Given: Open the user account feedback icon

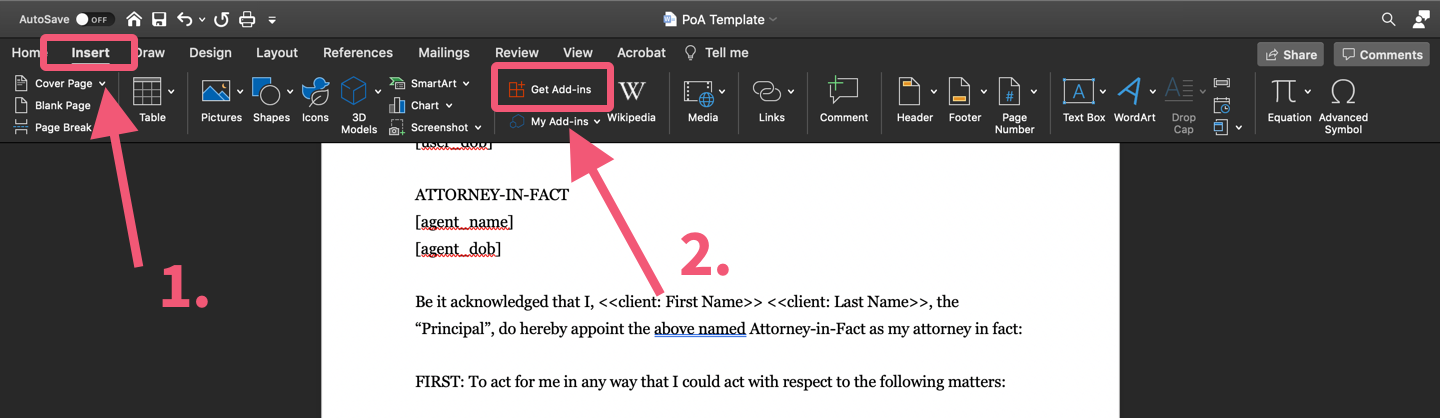Looking at the screenshot, I should tap(1420, 19).
